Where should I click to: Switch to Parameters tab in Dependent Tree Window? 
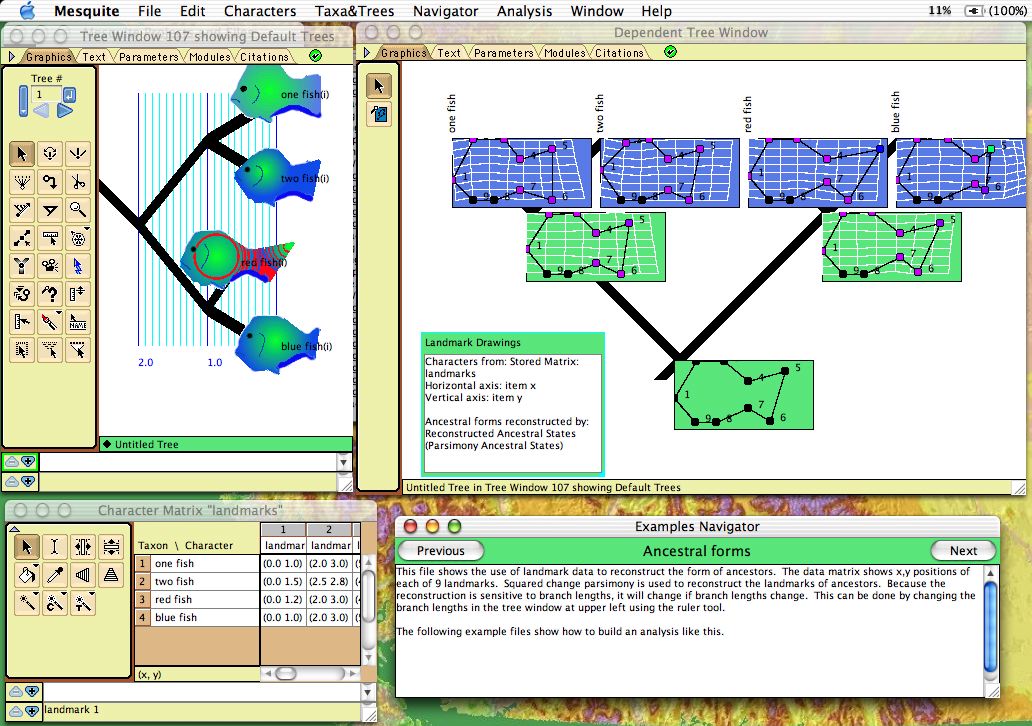click(x=503, y=53)
